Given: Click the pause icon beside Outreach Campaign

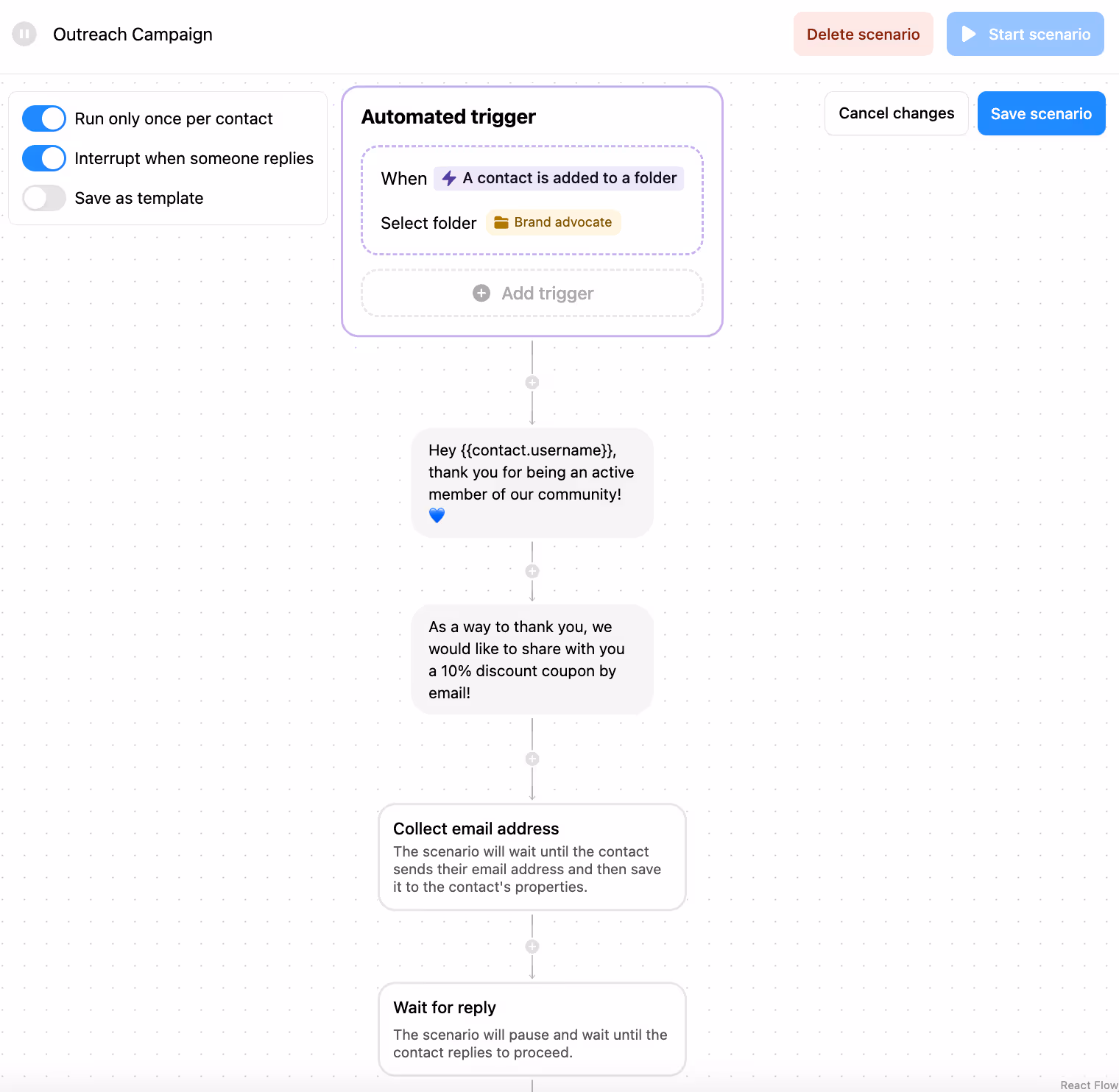Looking at the screenshot, I should [x=24, y=34].
